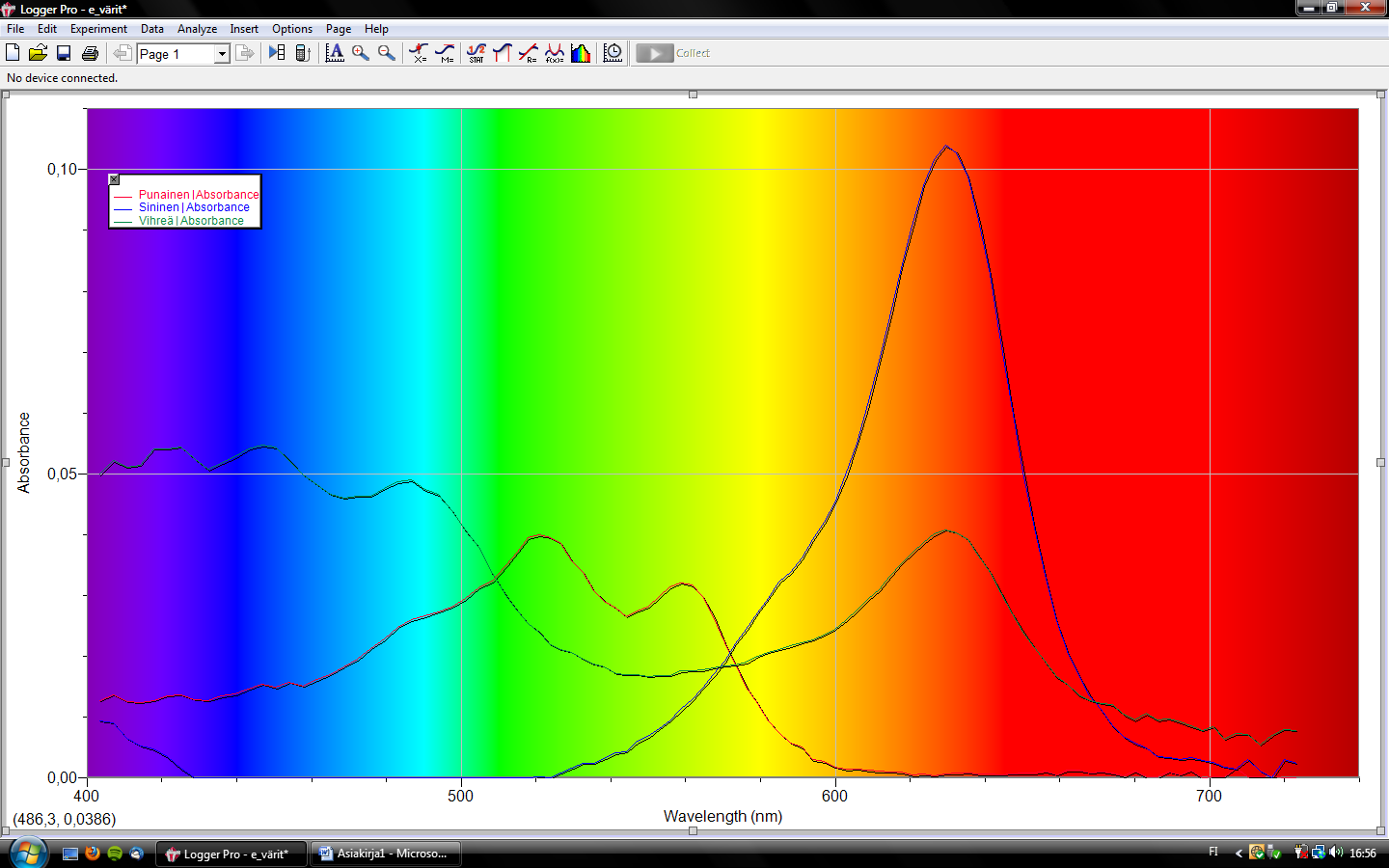Click the 700 x-axis tick label
The width and height of the screenshot is (1389, 868).
click(x=1209, y=796)
